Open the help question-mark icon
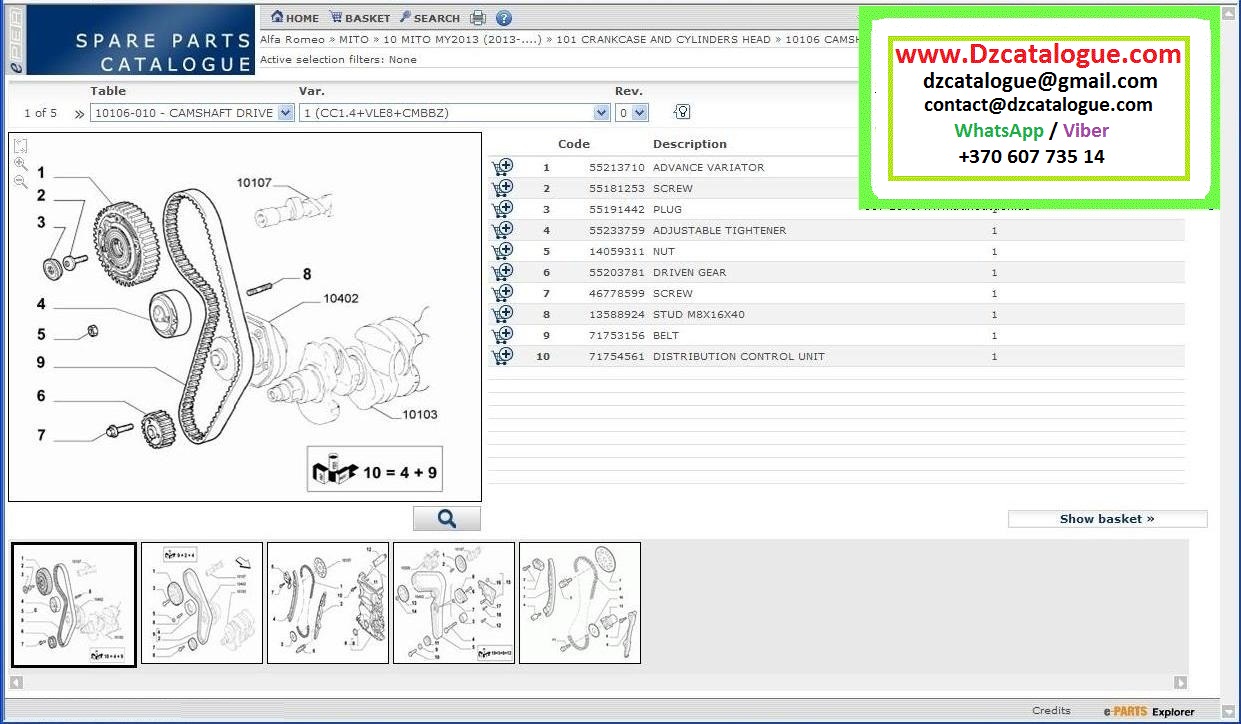 [x=504, y=18]
